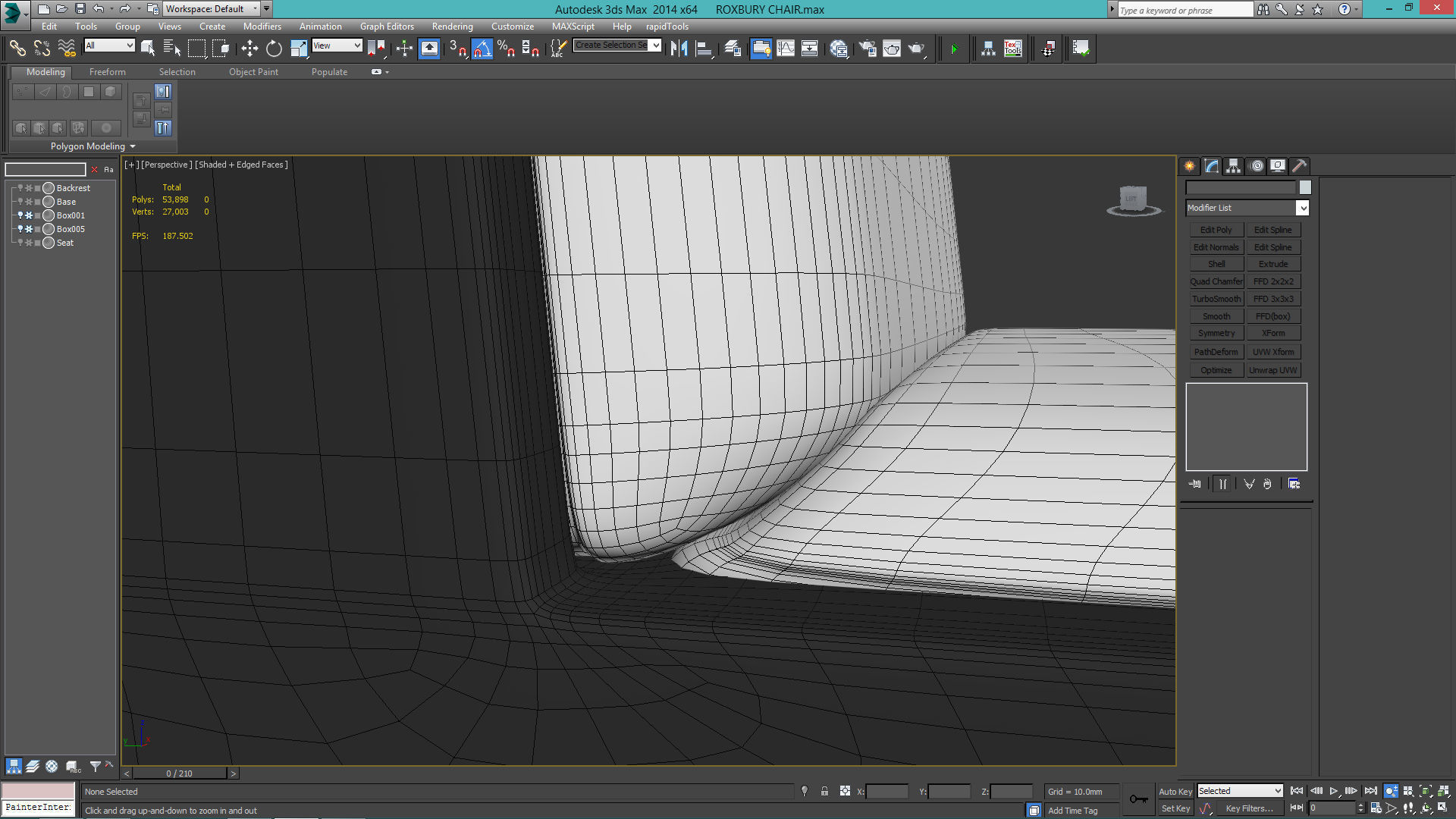Toggle the Auto Key animation mode
The image size is (1456, 819).
click(x=1175, y=792)
